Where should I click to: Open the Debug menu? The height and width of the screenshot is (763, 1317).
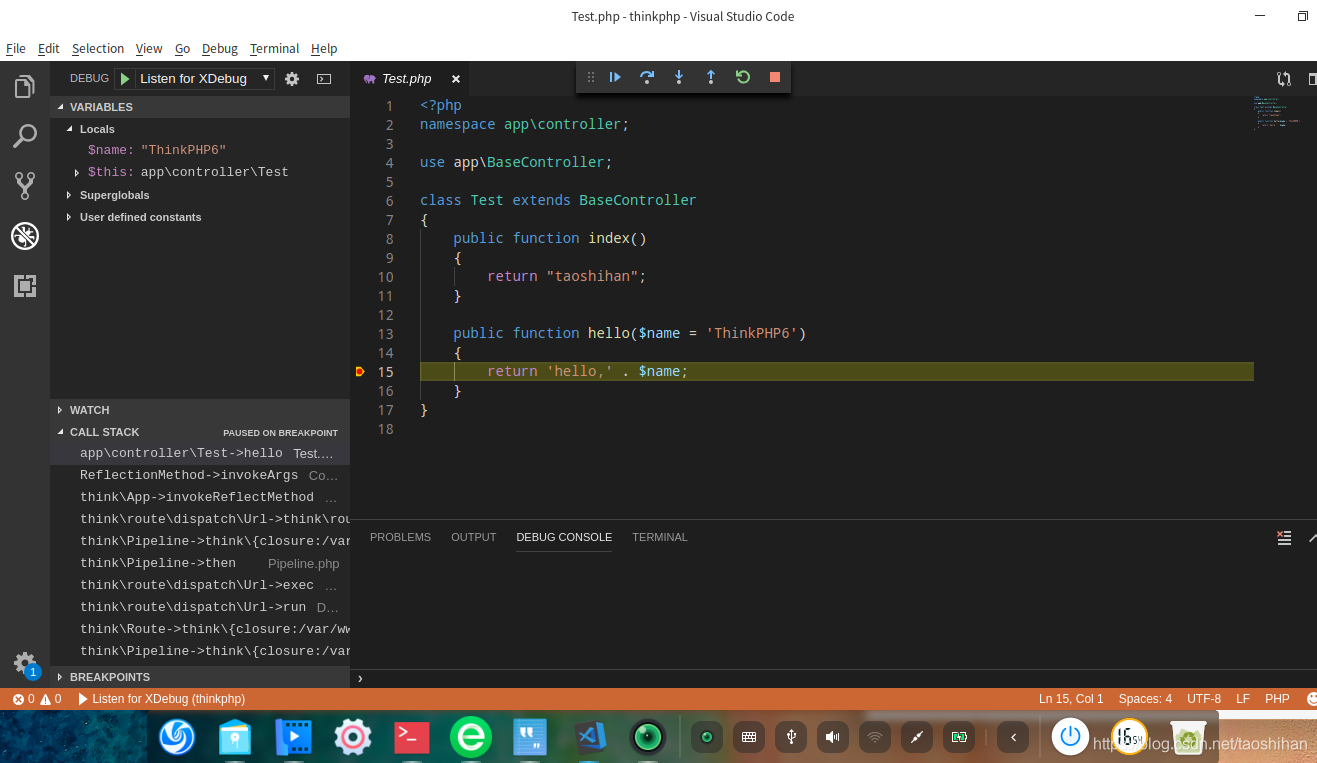point(219,48)
